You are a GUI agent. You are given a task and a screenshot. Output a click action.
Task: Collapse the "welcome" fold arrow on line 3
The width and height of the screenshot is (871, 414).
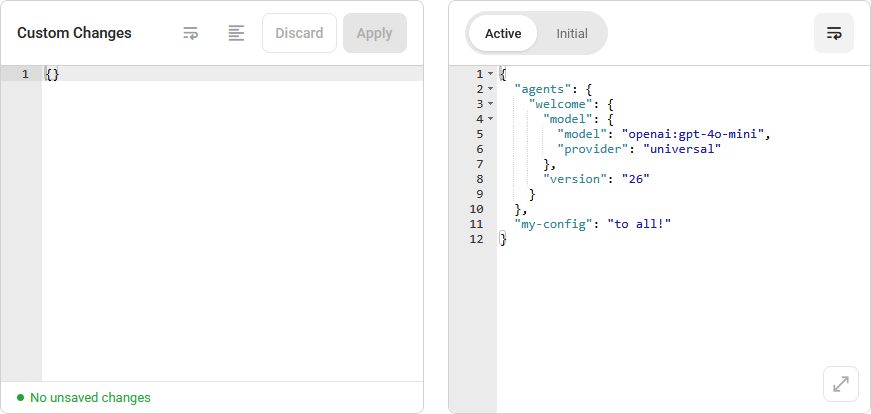(x=490, y=104)
